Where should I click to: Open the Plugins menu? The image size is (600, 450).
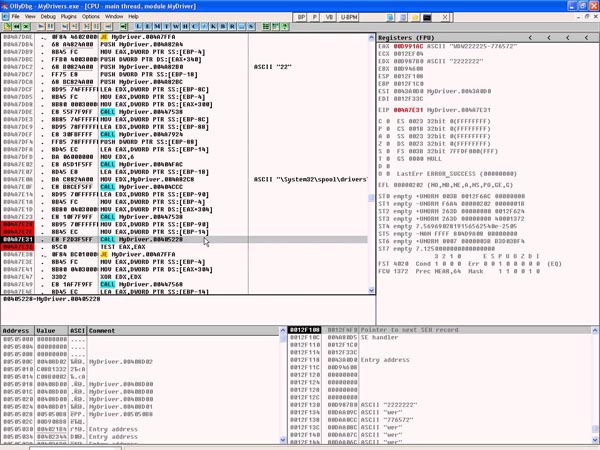point(69,16)
